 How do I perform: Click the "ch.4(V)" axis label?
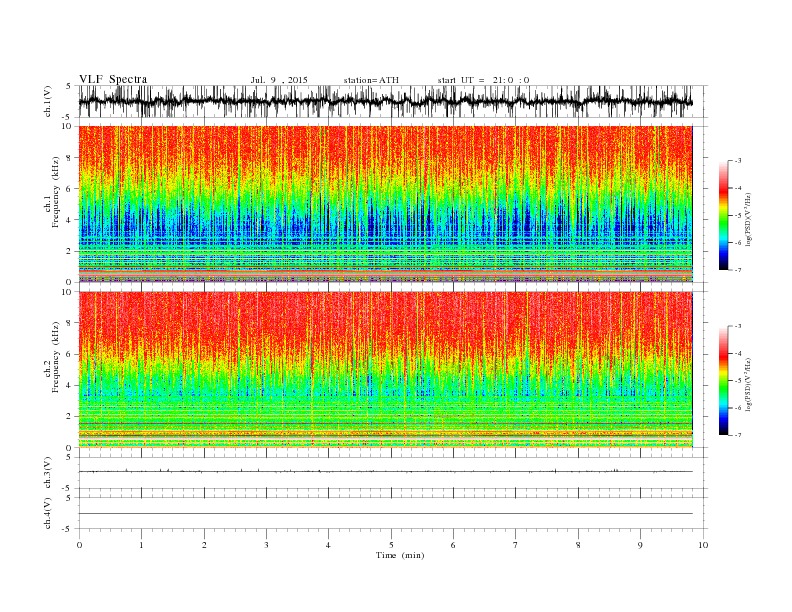48,514
